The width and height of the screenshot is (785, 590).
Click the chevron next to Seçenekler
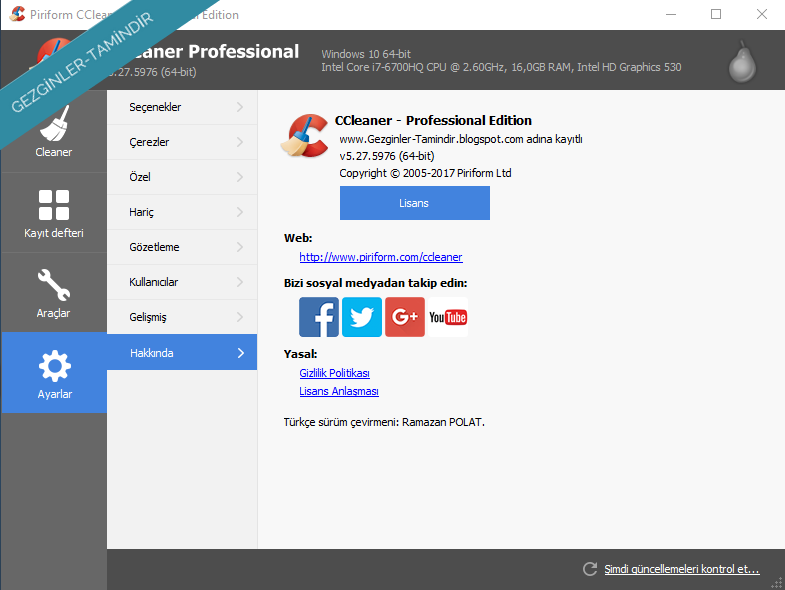pyautogui.click(x=240, y=107)
